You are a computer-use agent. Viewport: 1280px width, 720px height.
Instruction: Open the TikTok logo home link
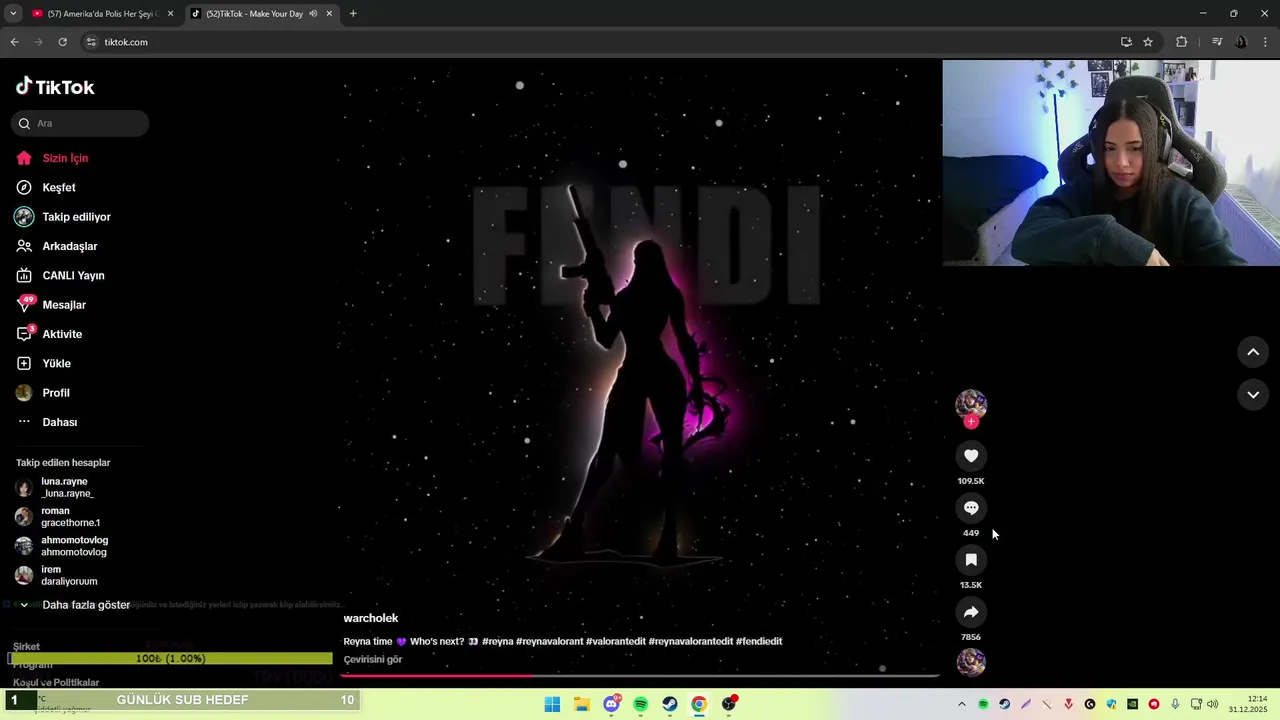(55, 87)
